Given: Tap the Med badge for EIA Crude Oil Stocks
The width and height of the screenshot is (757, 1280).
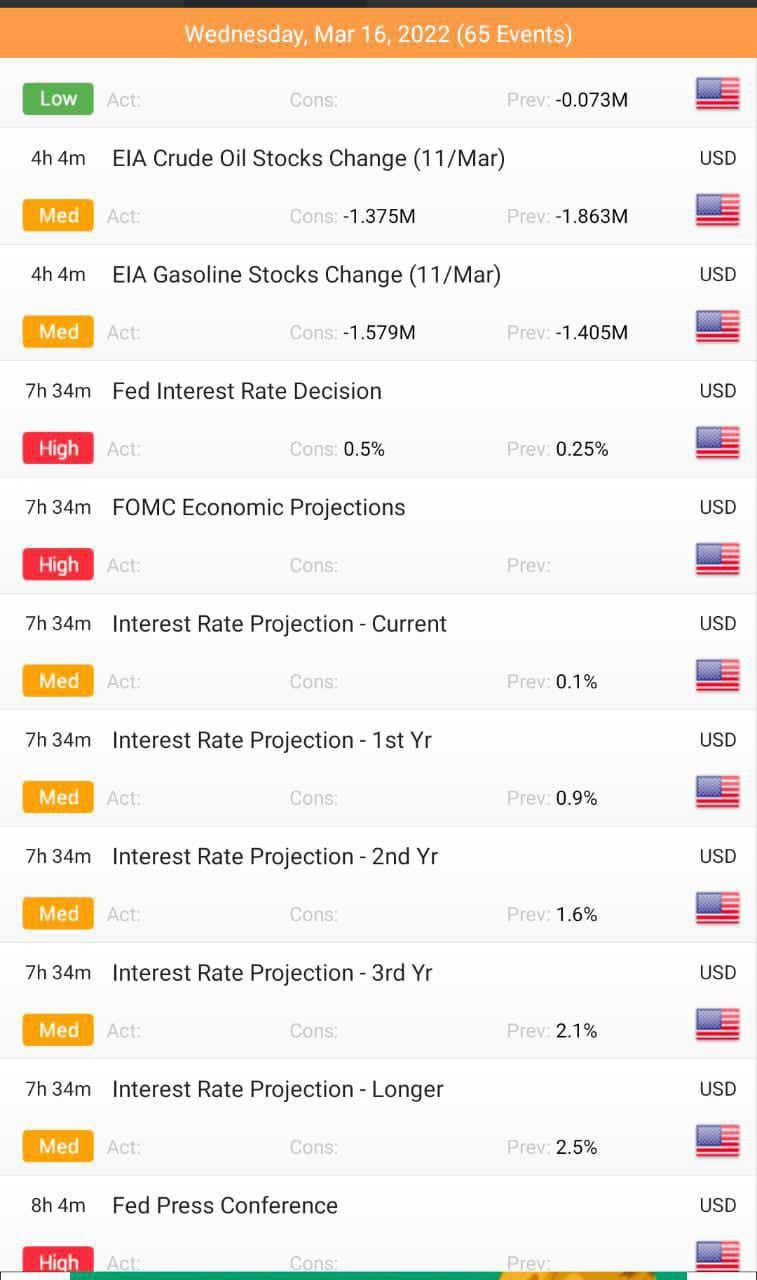Looking at the screenshot, I should [58, 216].
